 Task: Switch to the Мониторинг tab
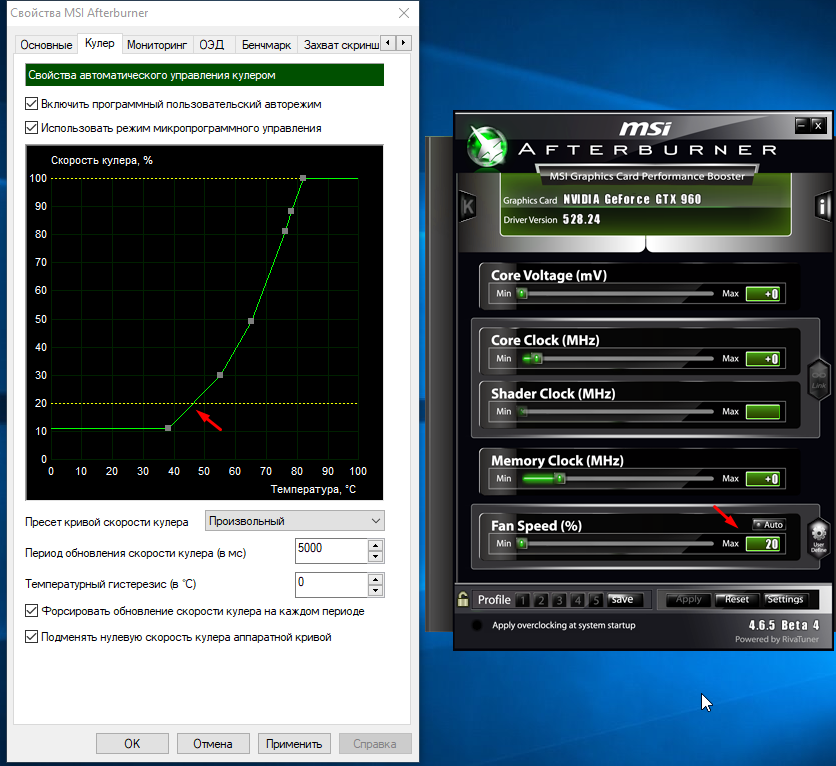tap(157, 45)
